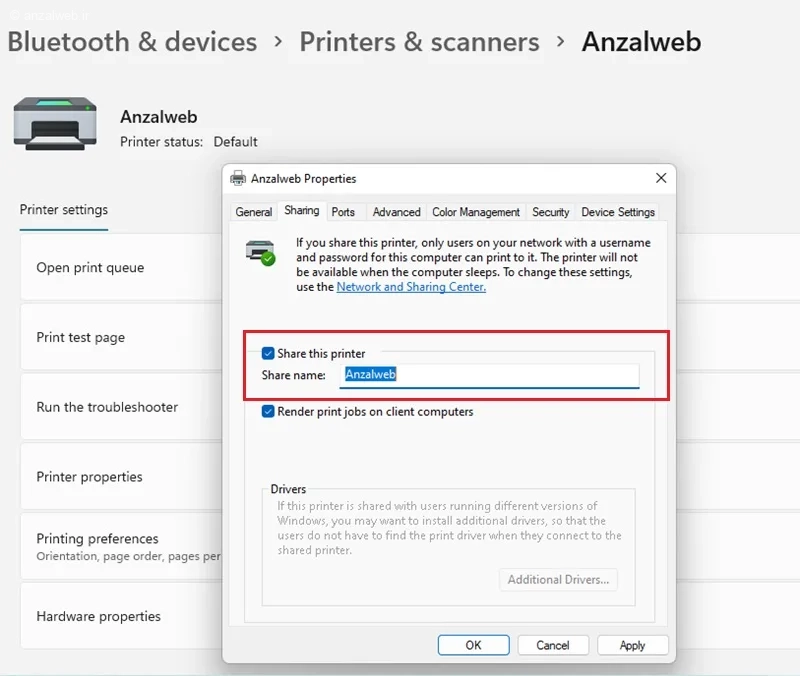The height and width of the screenshot is (676, 800).
Task: Toggle the Share this printer checkbox
Action: (x=268, y=353)
